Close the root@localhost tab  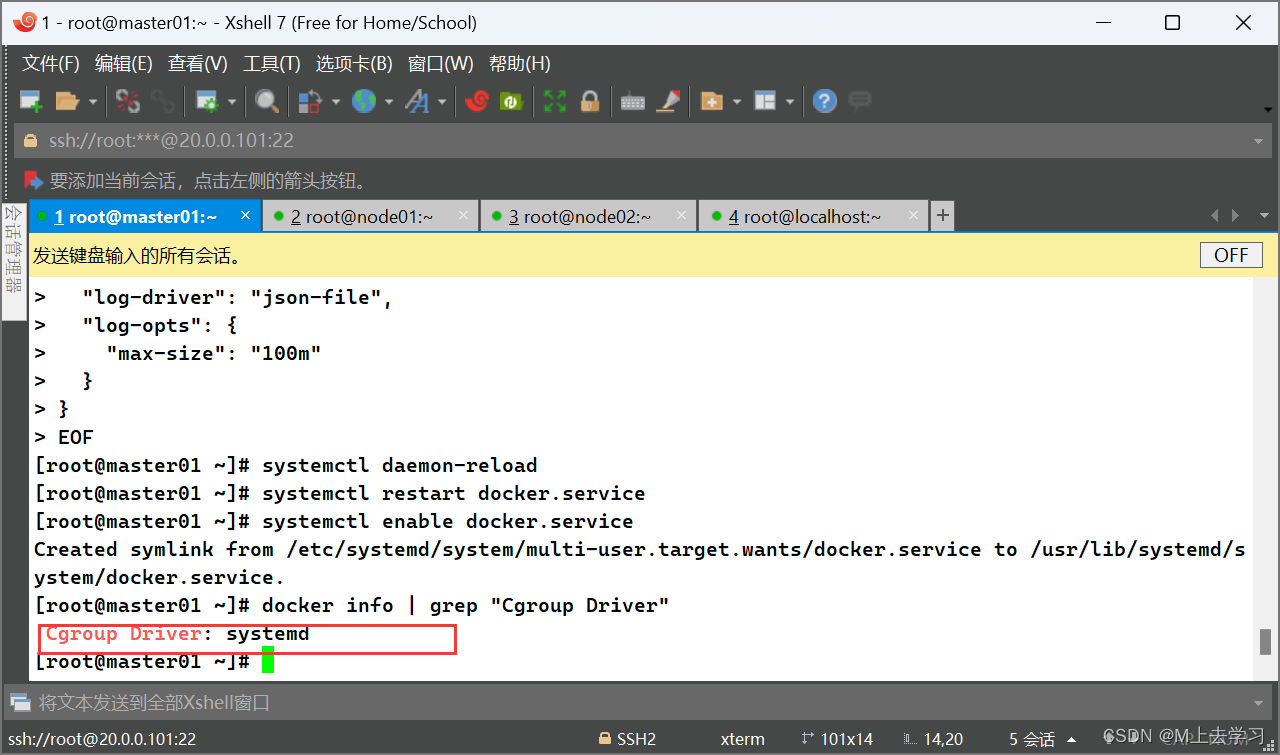[x=913, y=215]
